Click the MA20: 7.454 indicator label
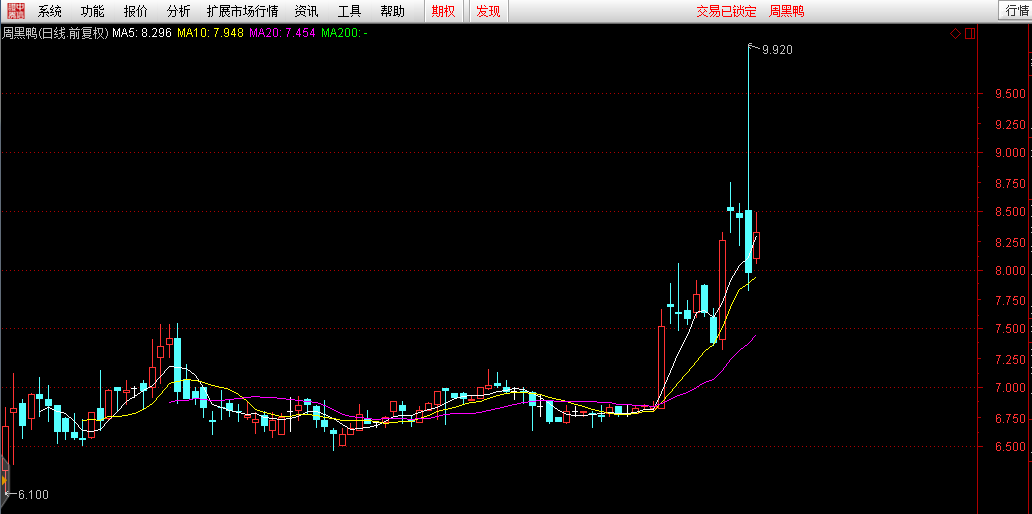The width and height of the screenshot is (1032, 514). [283, 34]
